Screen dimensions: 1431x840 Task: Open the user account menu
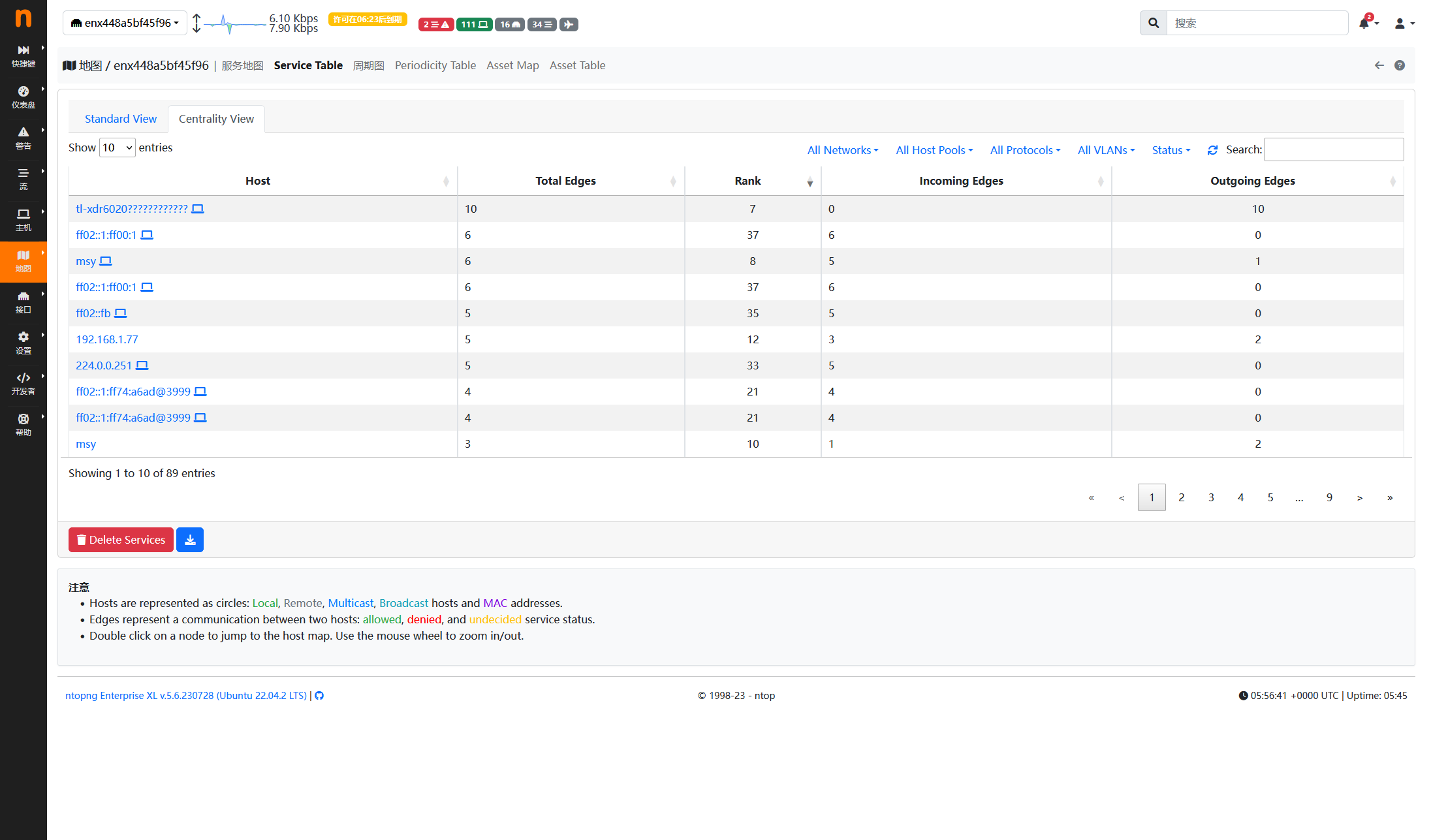pyautogui.click(x=1404, y=23)
